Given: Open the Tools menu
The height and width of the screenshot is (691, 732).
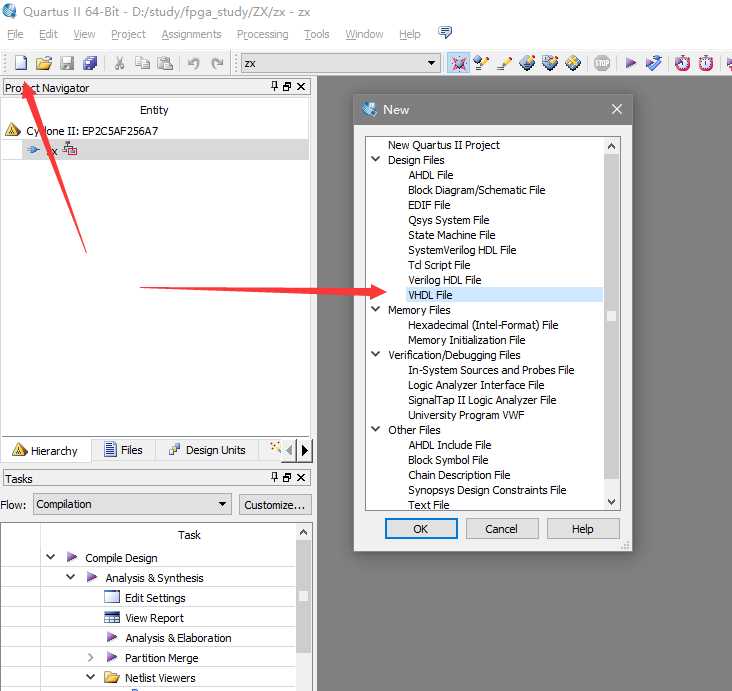Looking at the screenshot, I should coord(317,34).
